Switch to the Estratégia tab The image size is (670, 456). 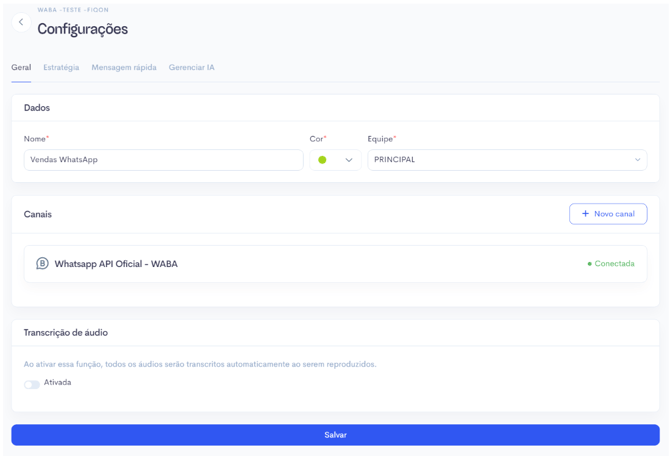click(x=61, y=68)
